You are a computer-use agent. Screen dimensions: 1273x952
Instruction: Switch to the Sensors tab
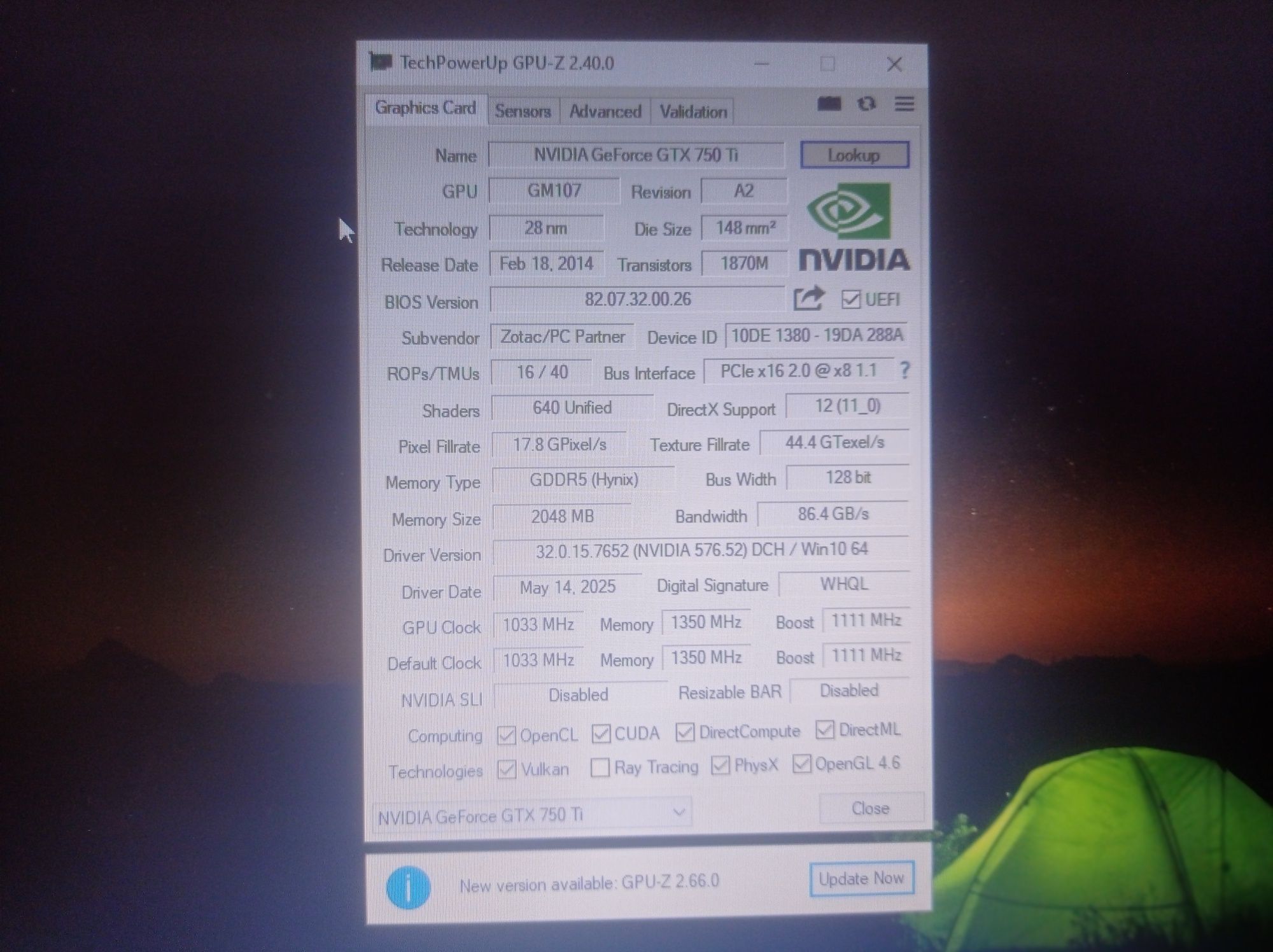[x=523, y=111]
